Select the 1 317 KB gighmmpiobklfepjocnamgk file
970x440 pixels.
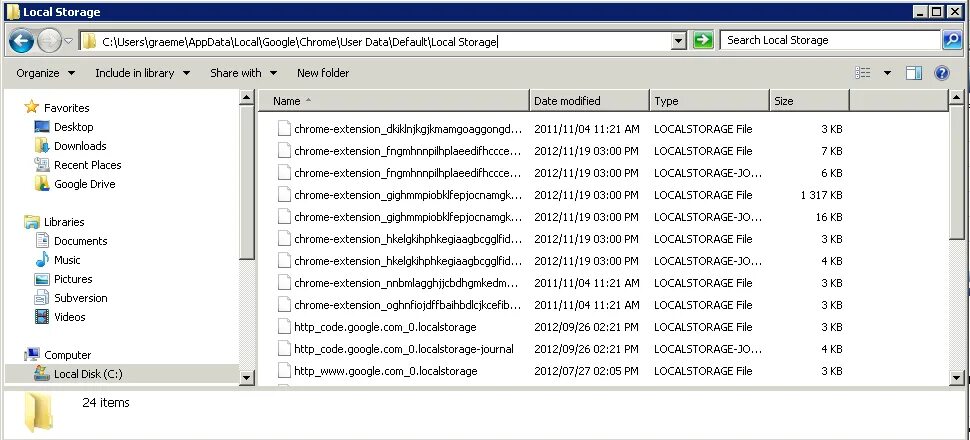coord(408,195)
